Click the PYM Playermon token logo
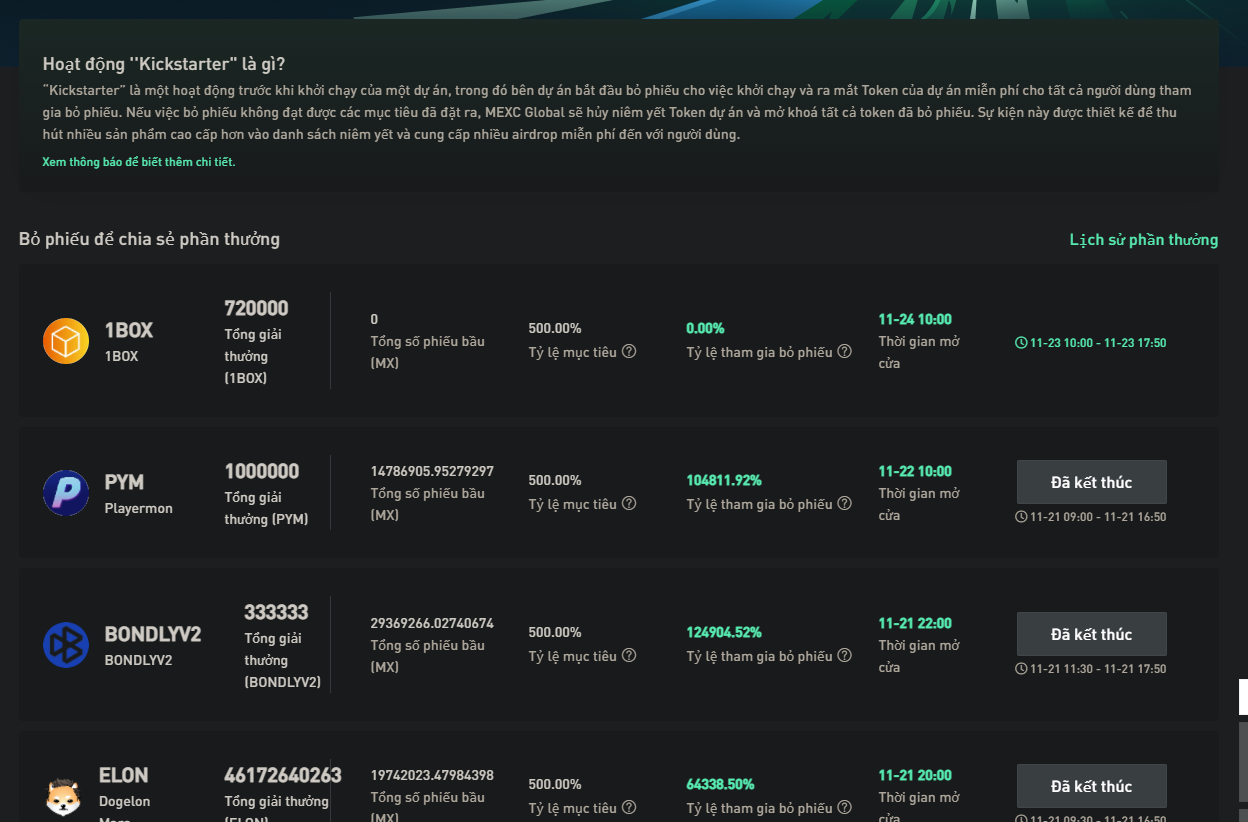 coord(66,493)
